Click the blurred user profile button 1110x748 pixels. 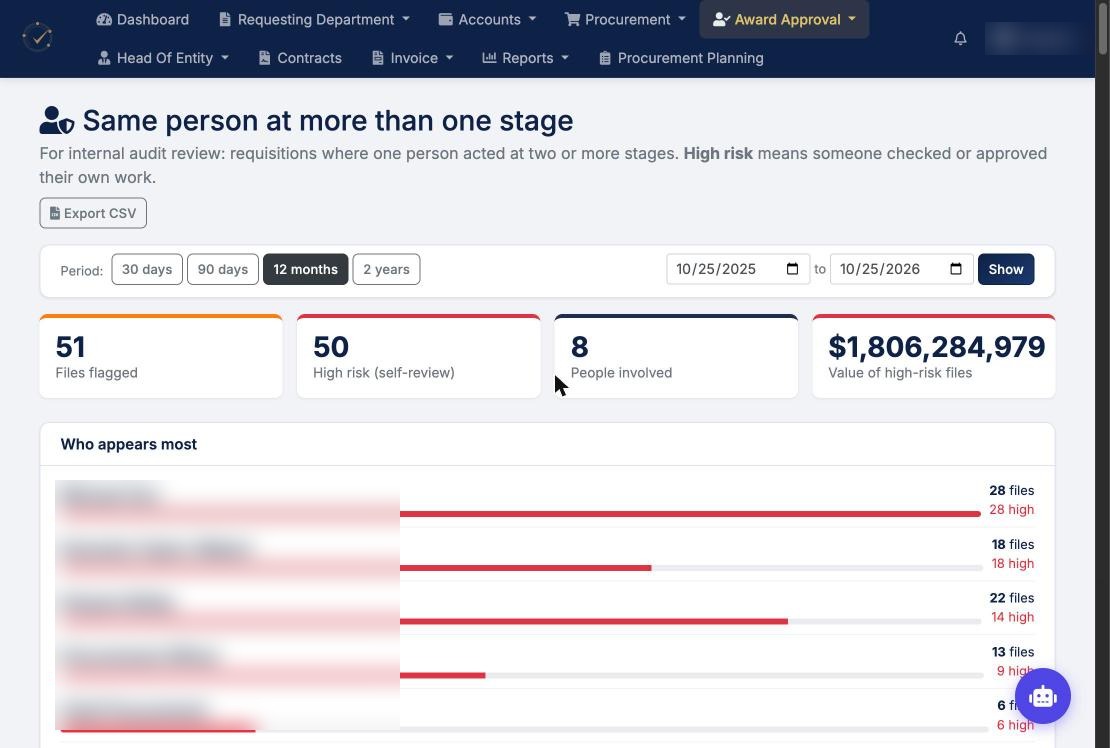point(1033,38)
